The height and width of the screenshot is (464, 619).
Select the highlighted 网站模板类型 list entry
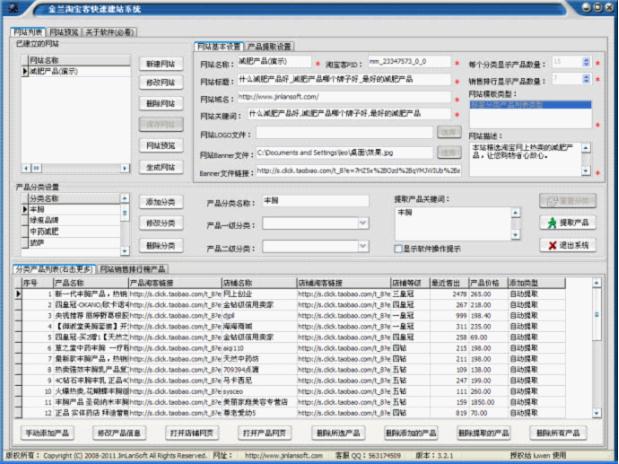pyautogui.click(x=530, y=105)
